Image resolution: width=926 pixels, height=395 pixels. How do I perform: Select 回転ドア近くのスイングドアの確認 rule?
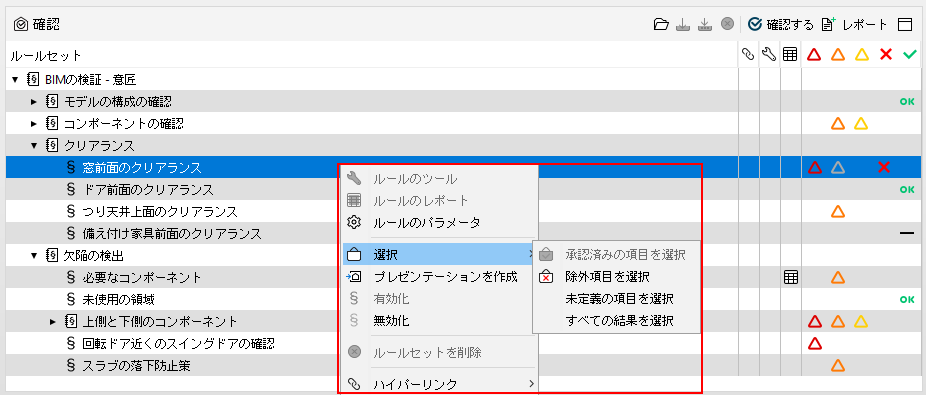(178, 344)
